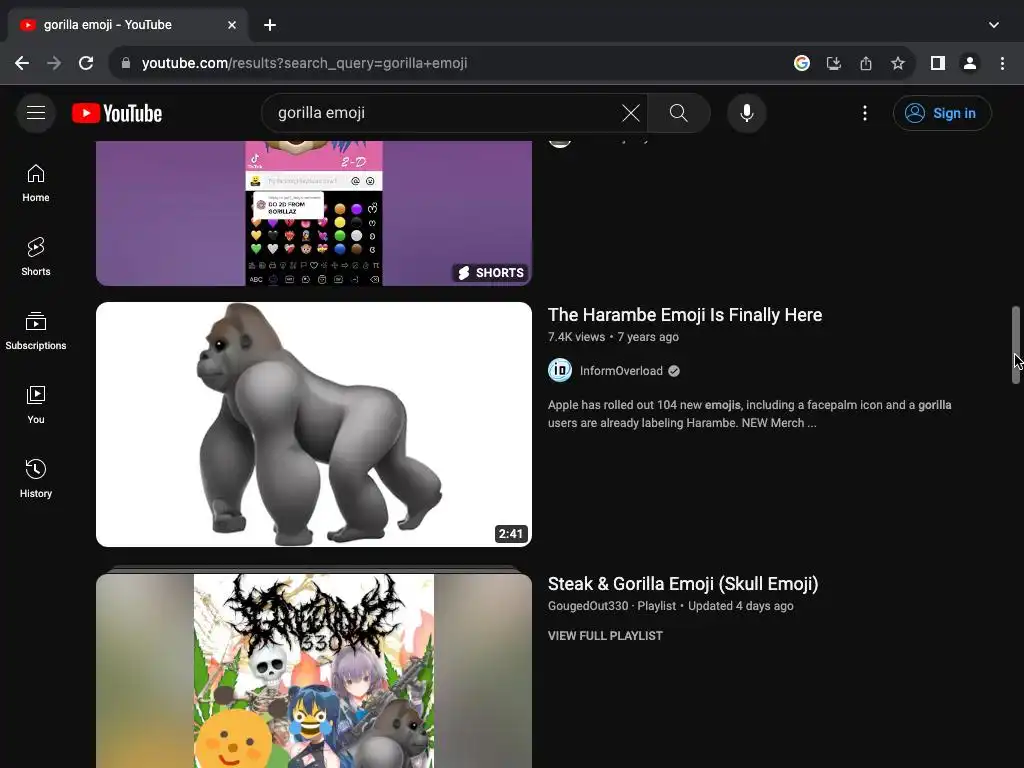Screen dimensions: 1024x768
Task: Open the GougedOut330 playlist thumbnail
Action: pyautogui.click(x=314, y=671)
